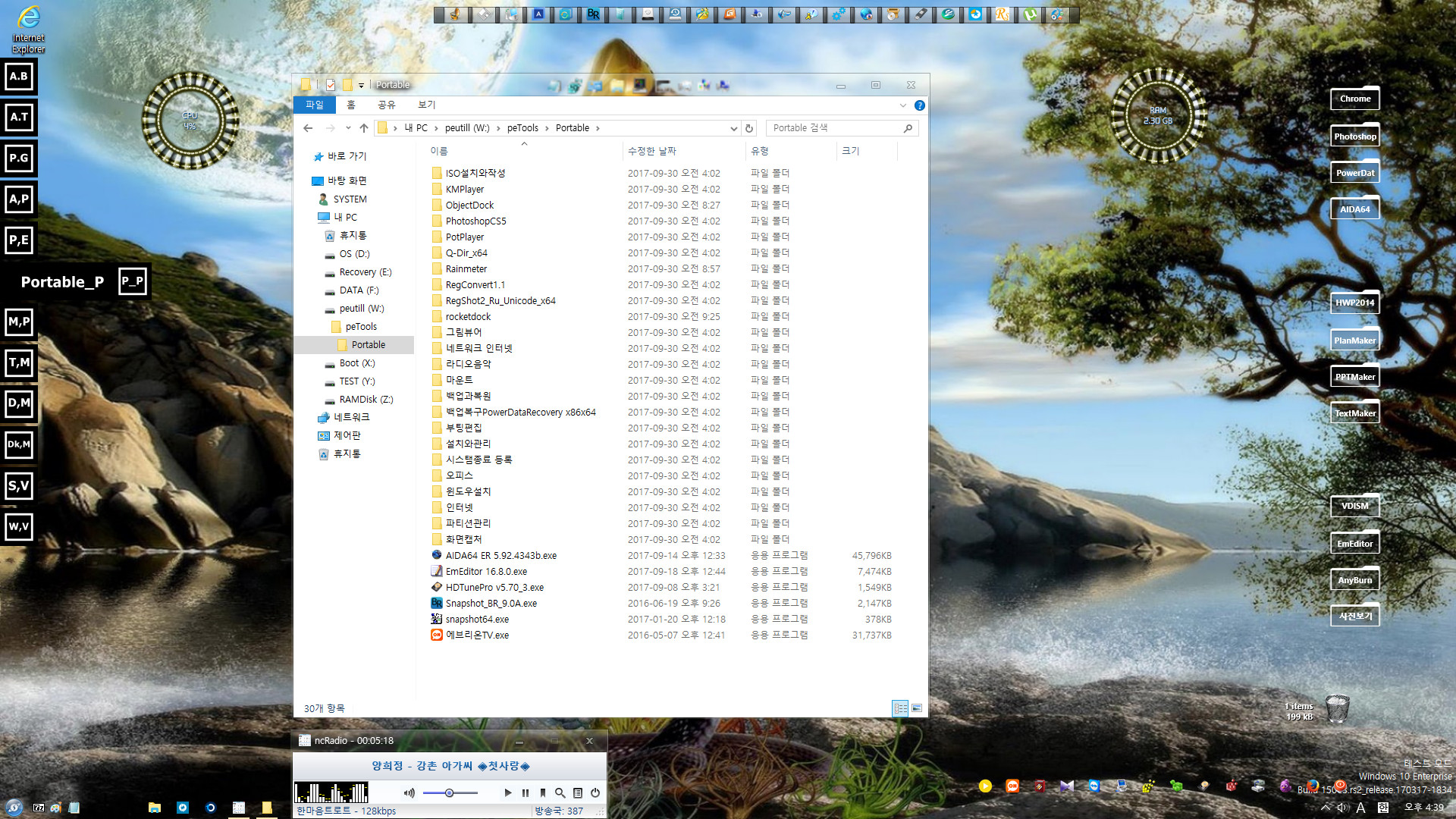Image resolution: width=1456 pixels, height=819 pixels.
Task: Launch Snapshot BR from top dock
Action: pyautogui.click(x=593, y=14)
